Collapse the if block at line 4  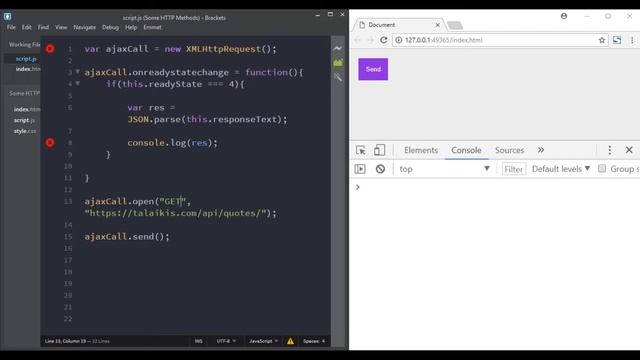pyautogui.click(x=78, y=84)
